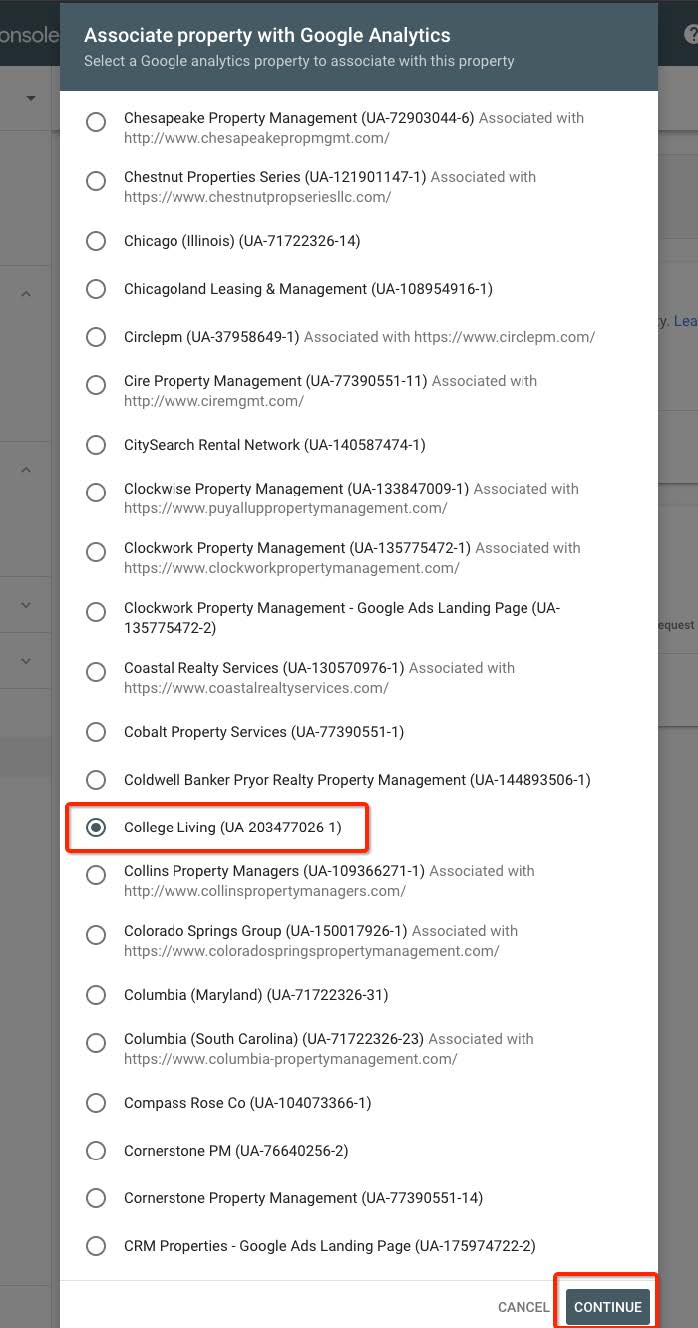Viewport: 698px width, 1328px height.
Task: Select Clockwise Property Management radio button
Action: pyautogui.click(x=96, y=493)
